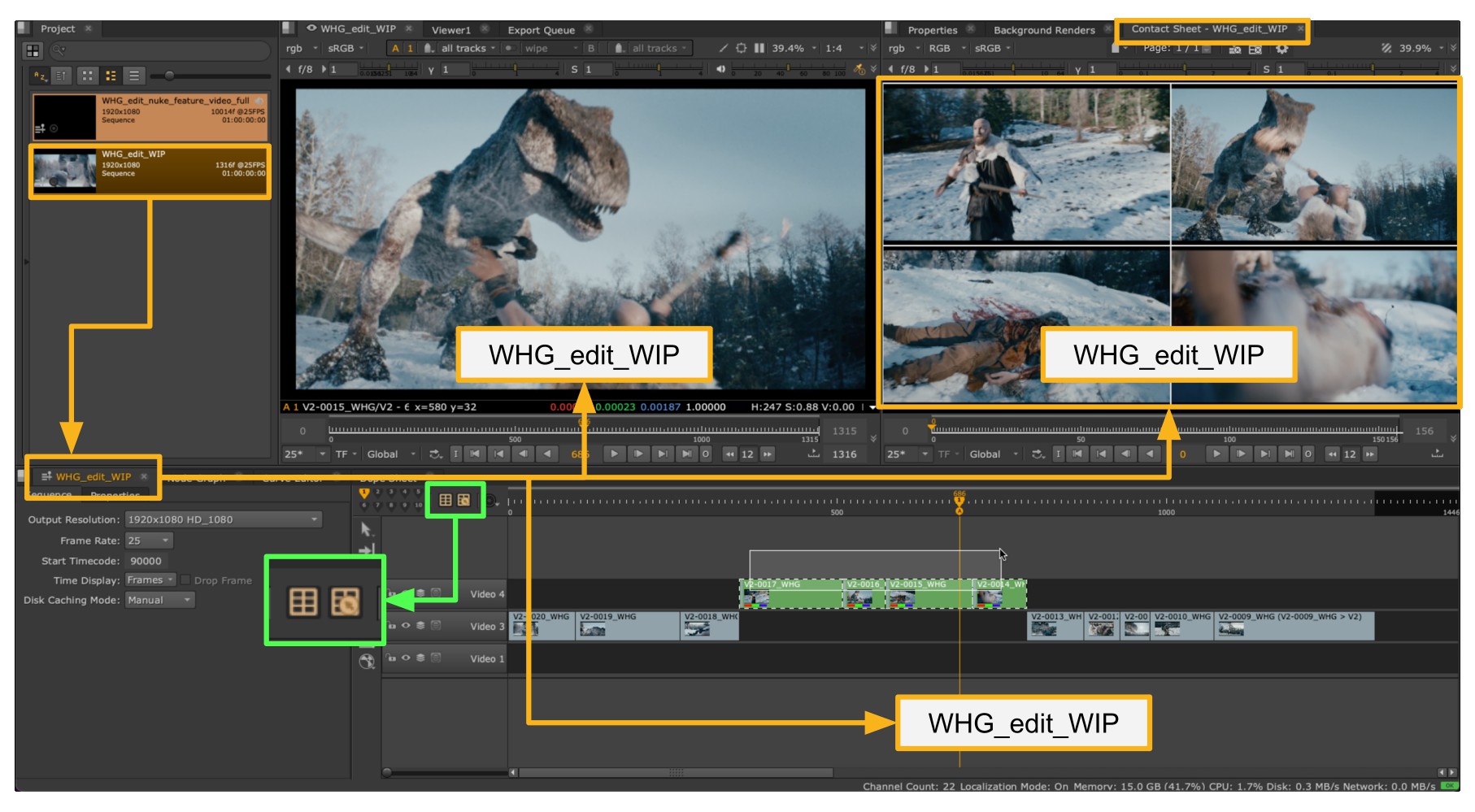The width and height of the screenshot is (1475, 812).
Task: Click the Contact Sheet settings icon beside it
Action: 463,501
